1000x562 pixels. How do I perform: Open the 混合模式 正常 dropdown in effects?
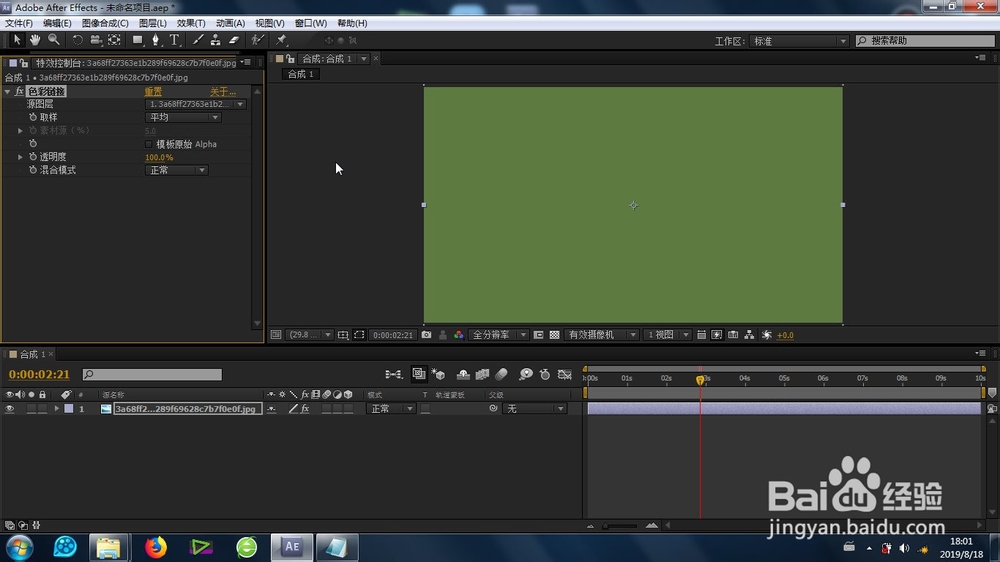point(177,170)
